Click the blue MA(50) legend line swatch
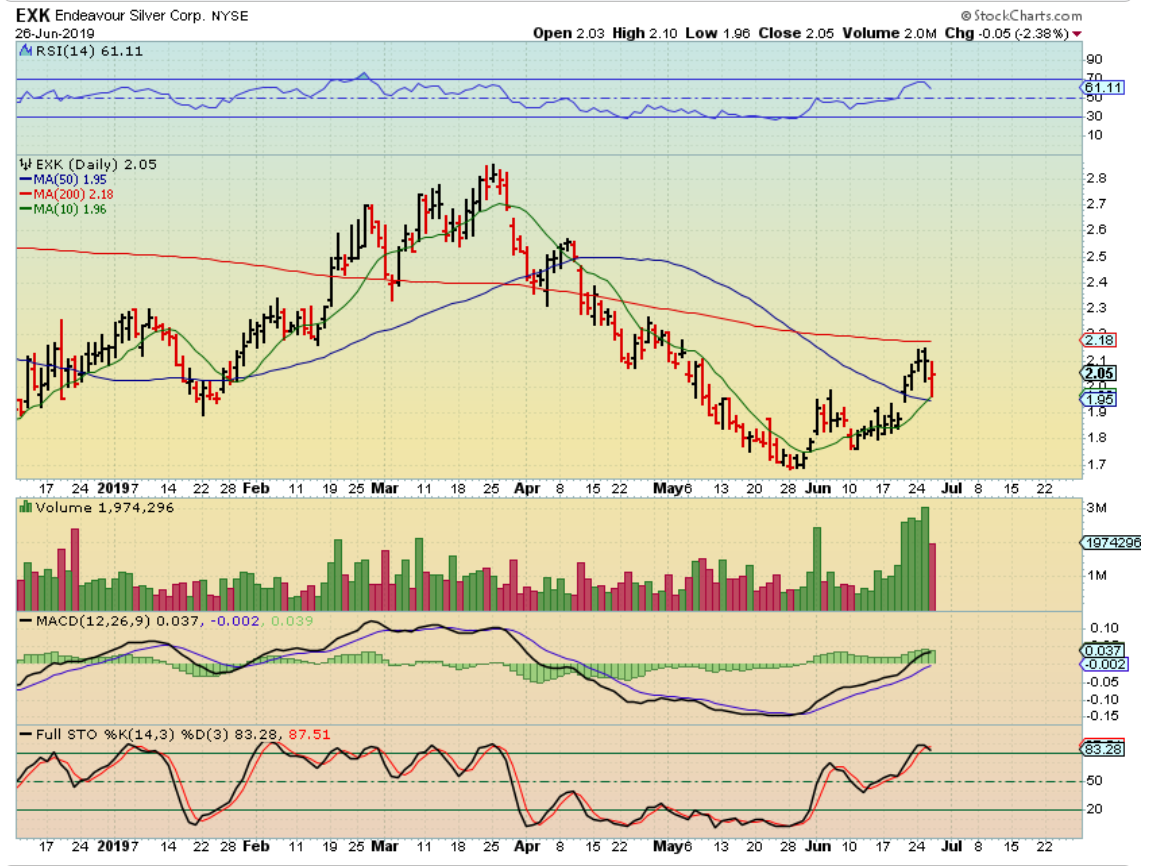The image size is (1150, 866). coord(26,180)
